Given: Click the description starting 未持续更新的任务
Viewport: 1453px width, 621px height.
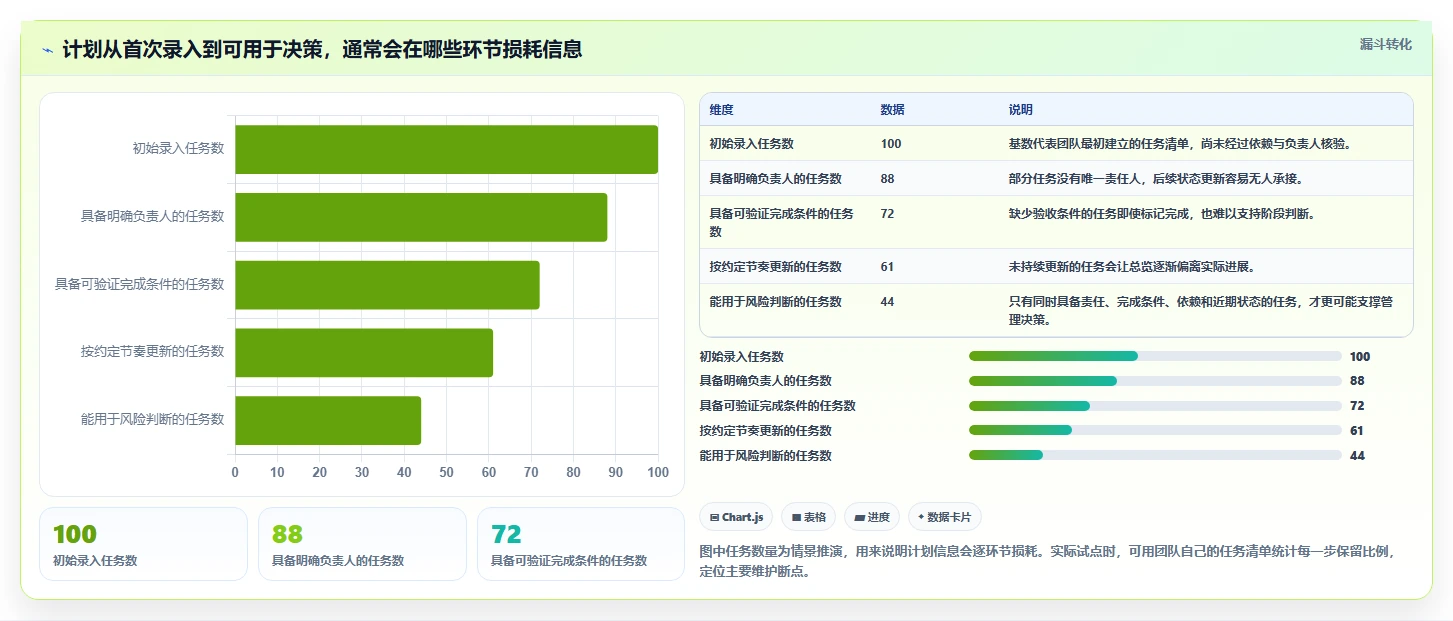Looking at the screenshot, I should coord(1132,267).
